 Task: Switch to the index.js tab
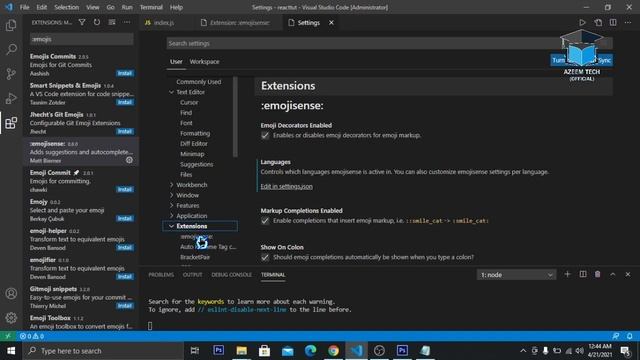pyautogui.click(x=164, y=23)
